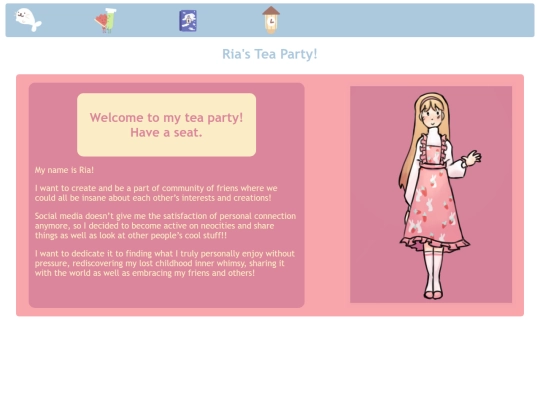Click paragraph starting 'I want to dedicate'

coord(165,263)
